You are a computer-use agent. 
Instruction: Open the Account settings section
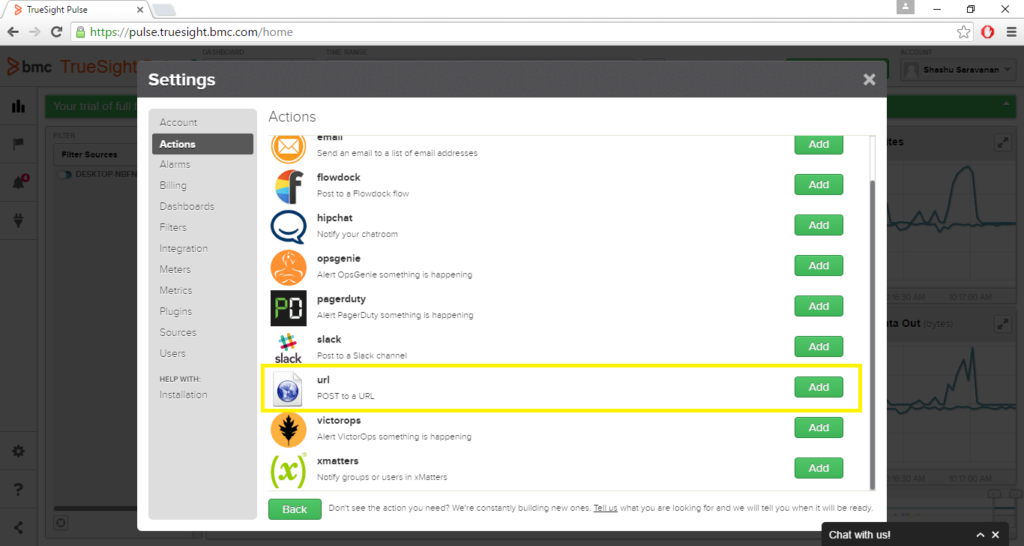178,123
